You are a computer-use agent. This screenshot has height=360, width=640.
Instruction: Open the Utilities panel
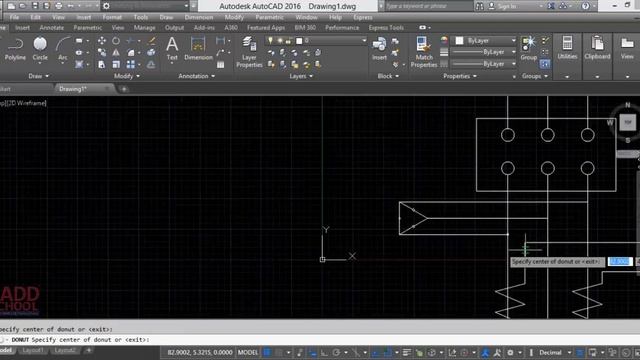point(567,49)
